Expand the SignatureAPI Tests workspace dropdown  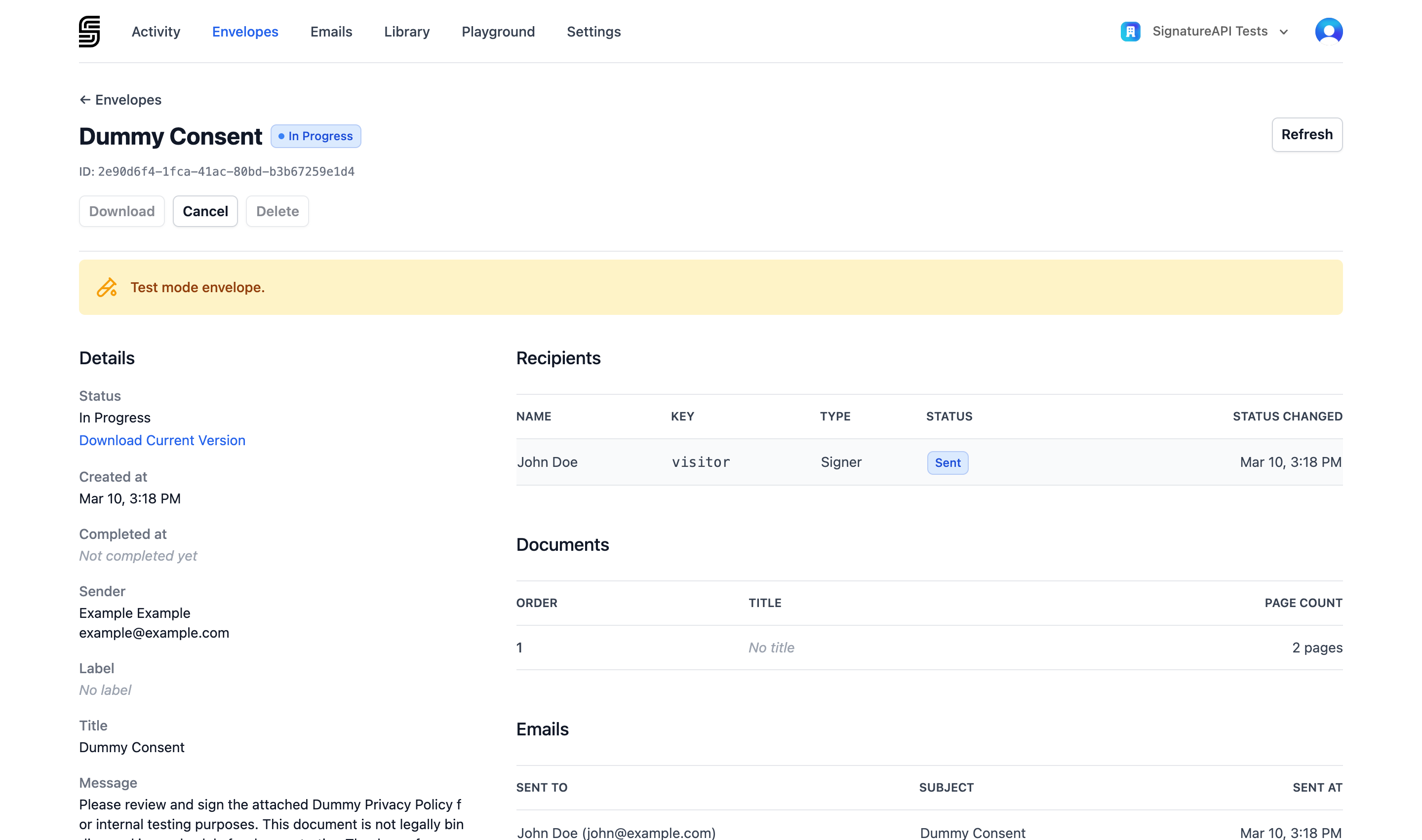pos(1283,32)
